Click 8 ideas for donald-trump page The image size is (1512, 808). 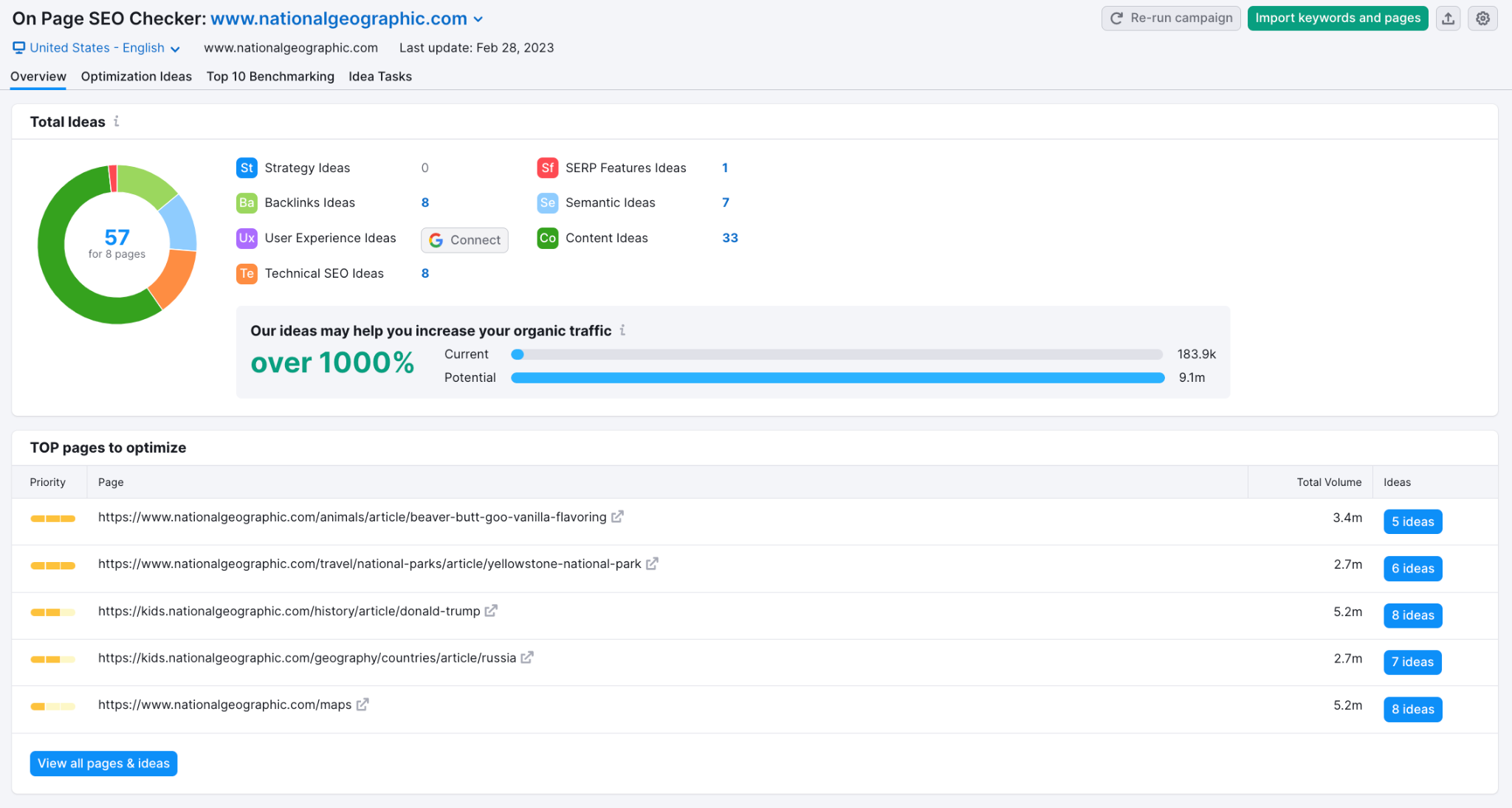(1412, 615)
